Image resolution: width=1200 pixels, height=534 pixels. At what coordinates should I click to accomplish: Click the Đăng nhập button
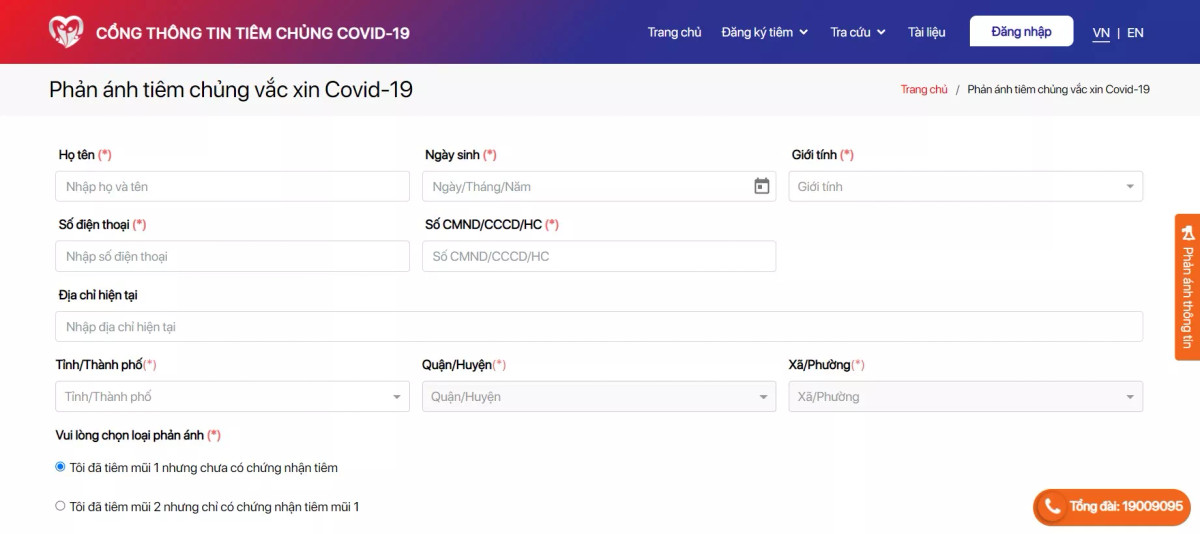click(1021, 32)
